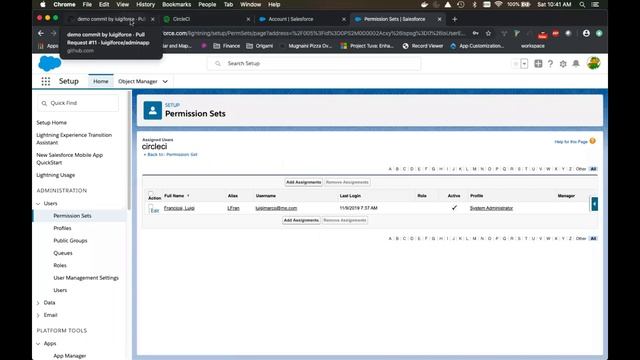Open a new browser tab
The width and height of the screenshot is (640, 360).
point(455,19)
